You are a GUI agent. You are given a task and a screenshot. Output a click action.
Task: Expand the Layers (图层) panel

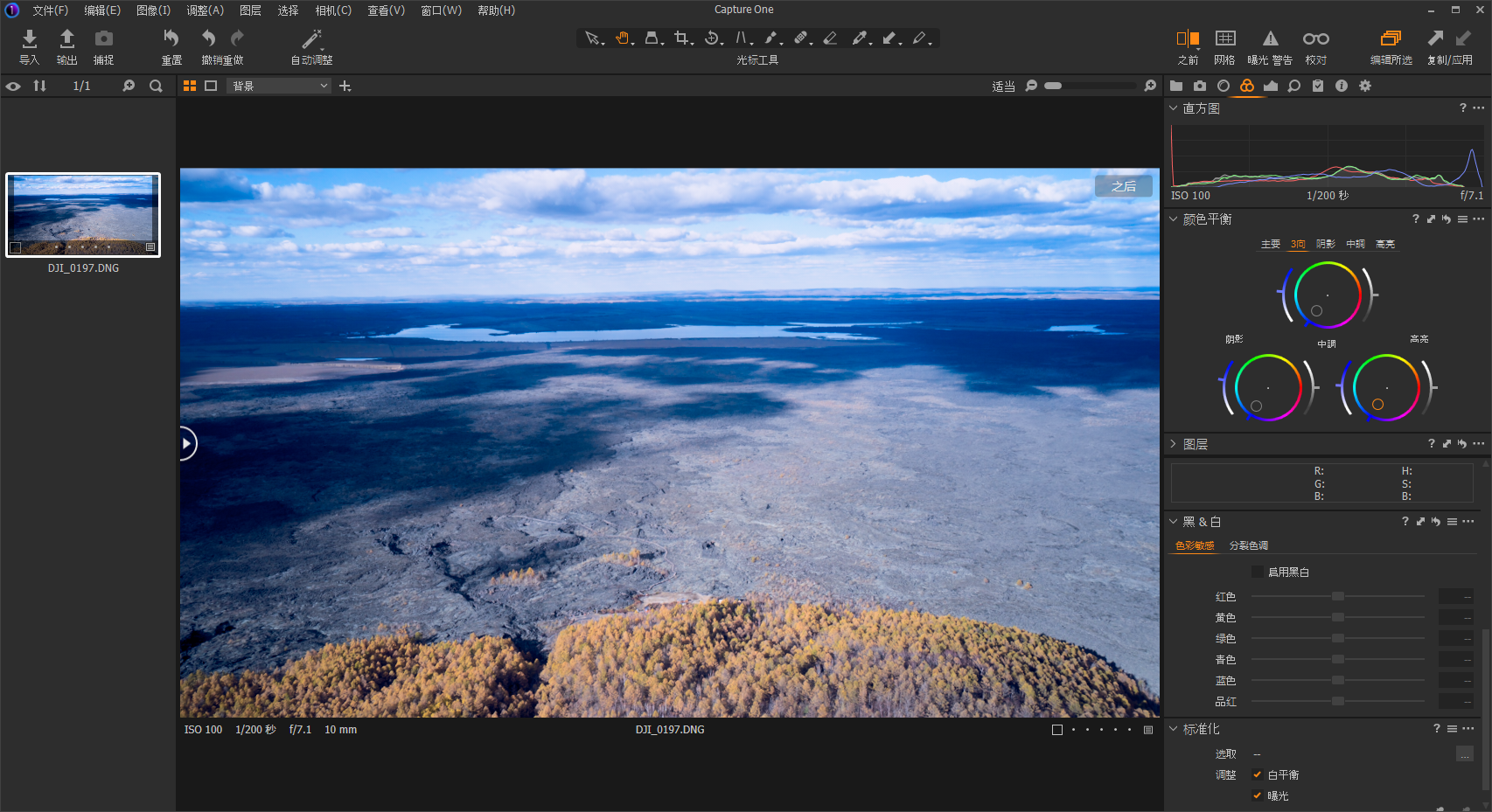[1174, 444]
